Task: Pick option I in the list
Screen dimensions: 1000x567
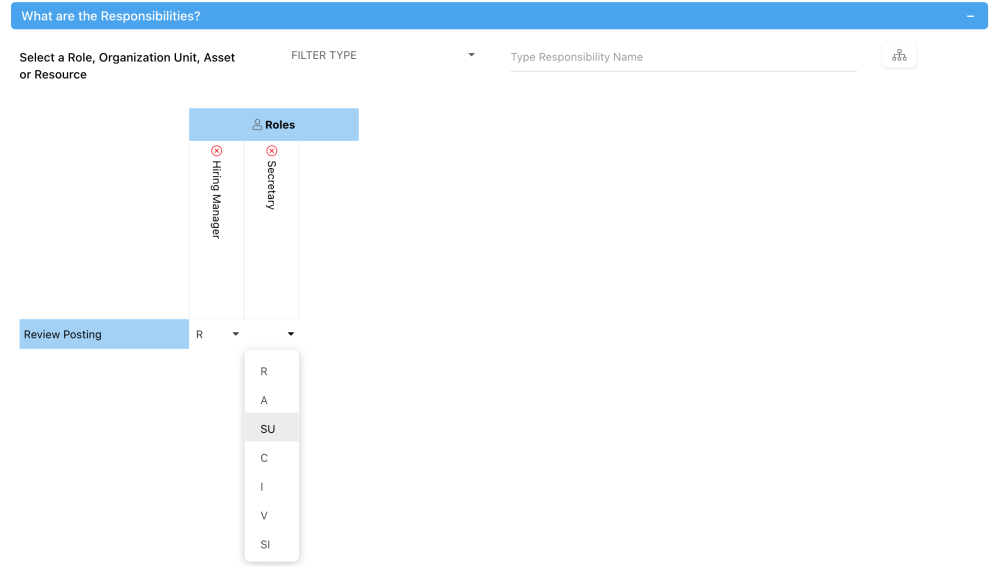Action: (x=272, y=487)
